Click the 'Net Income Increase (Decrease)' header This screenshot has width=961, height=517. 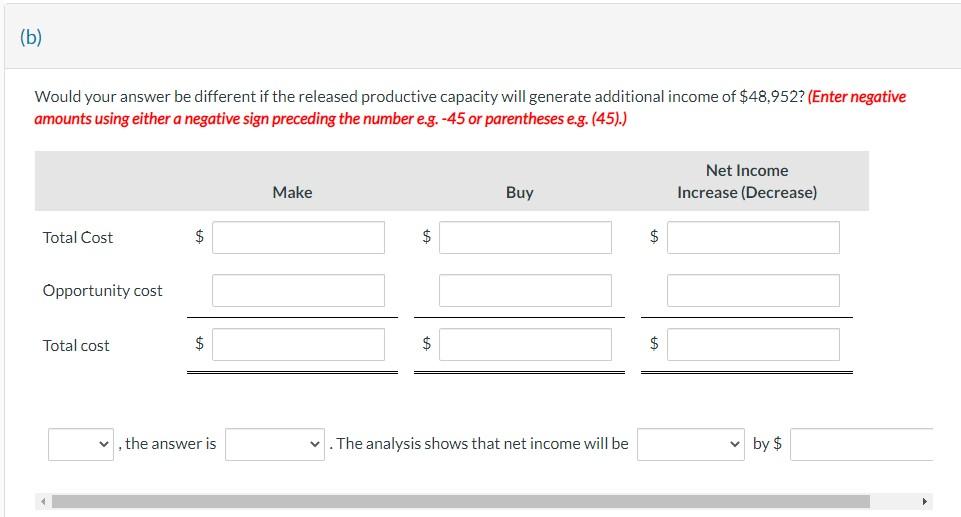coord(747,181)
